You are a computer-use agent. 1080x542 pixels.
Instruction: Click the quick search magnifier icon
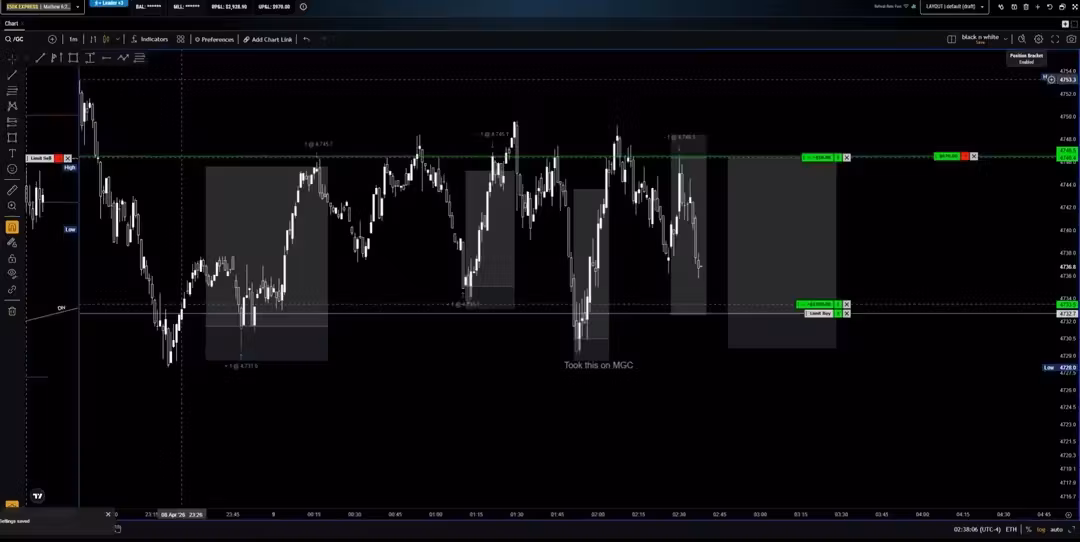[x=1022, y=39]
